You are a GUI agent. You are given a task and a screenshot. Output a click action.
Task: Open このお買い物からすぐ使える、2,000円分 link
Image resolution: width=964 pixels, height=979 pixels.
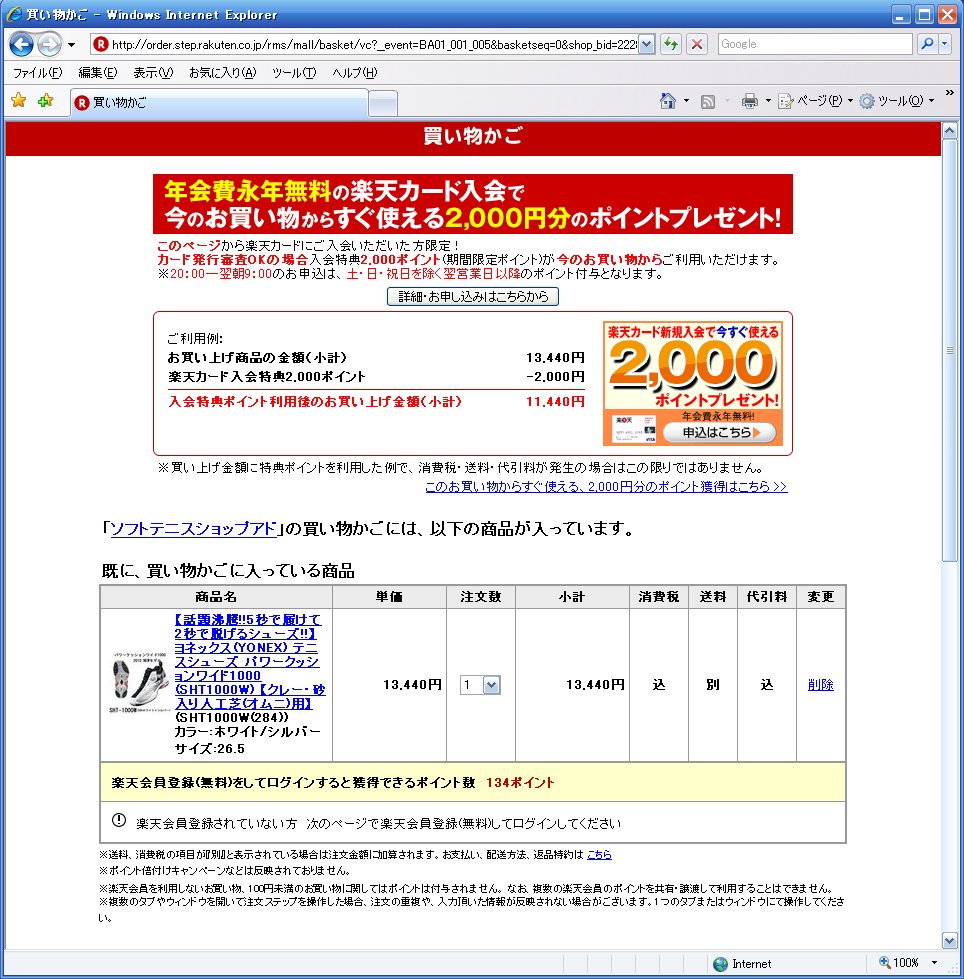pos(606,486)
